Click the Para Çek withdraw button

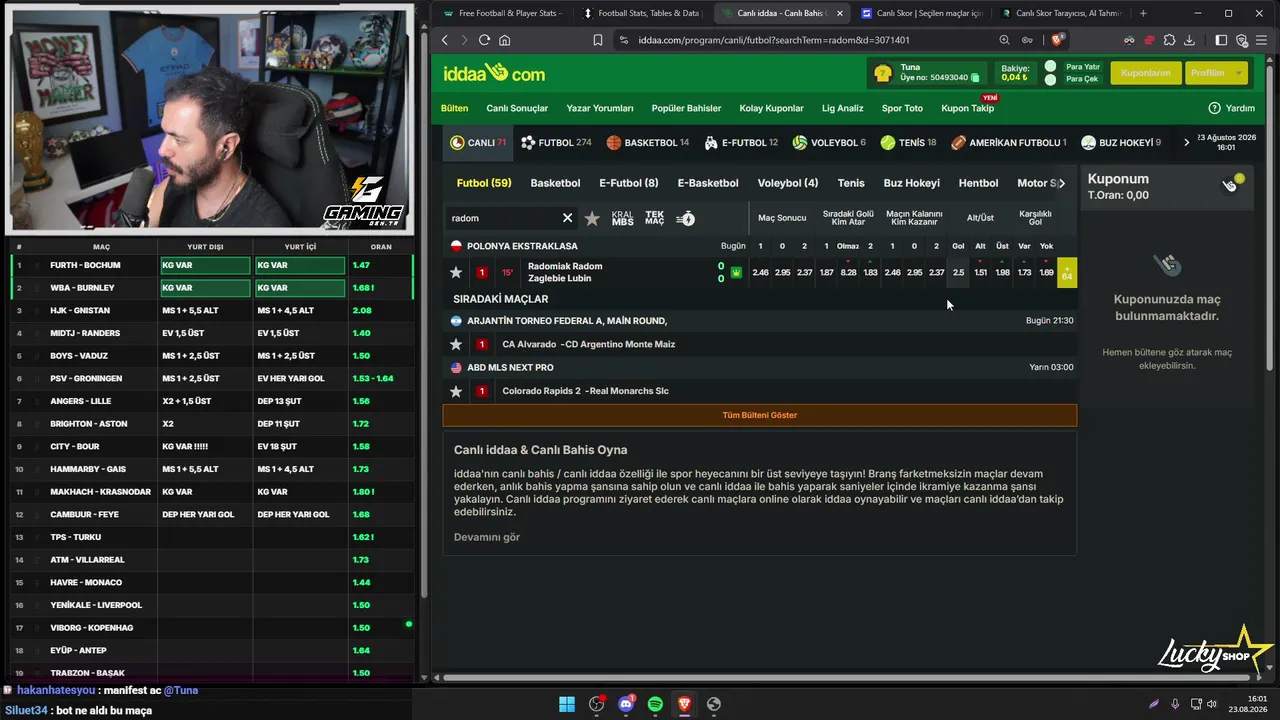click(1082, 79)
